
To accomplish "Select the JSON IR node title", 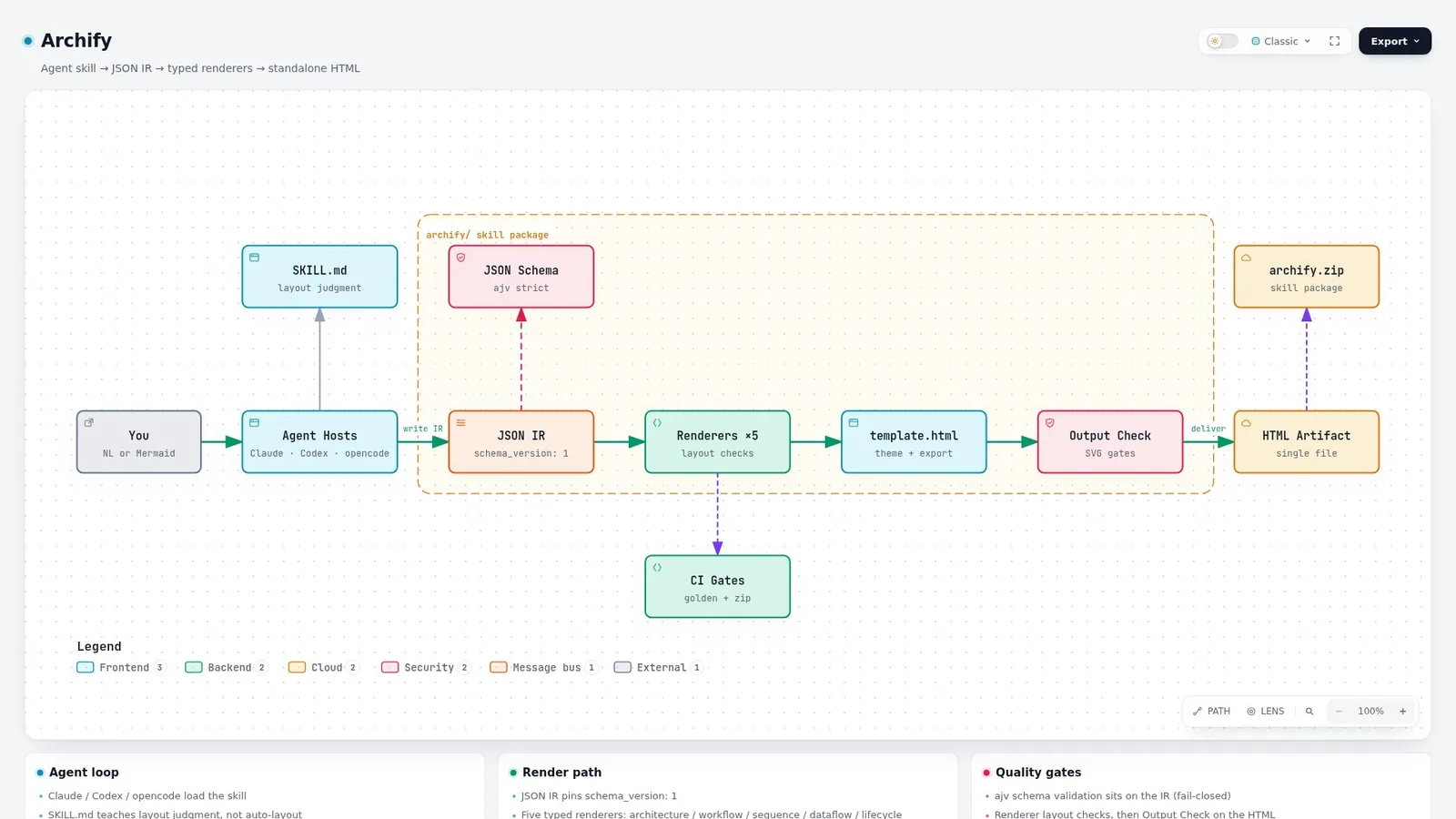I will click(x=521, y=436).
